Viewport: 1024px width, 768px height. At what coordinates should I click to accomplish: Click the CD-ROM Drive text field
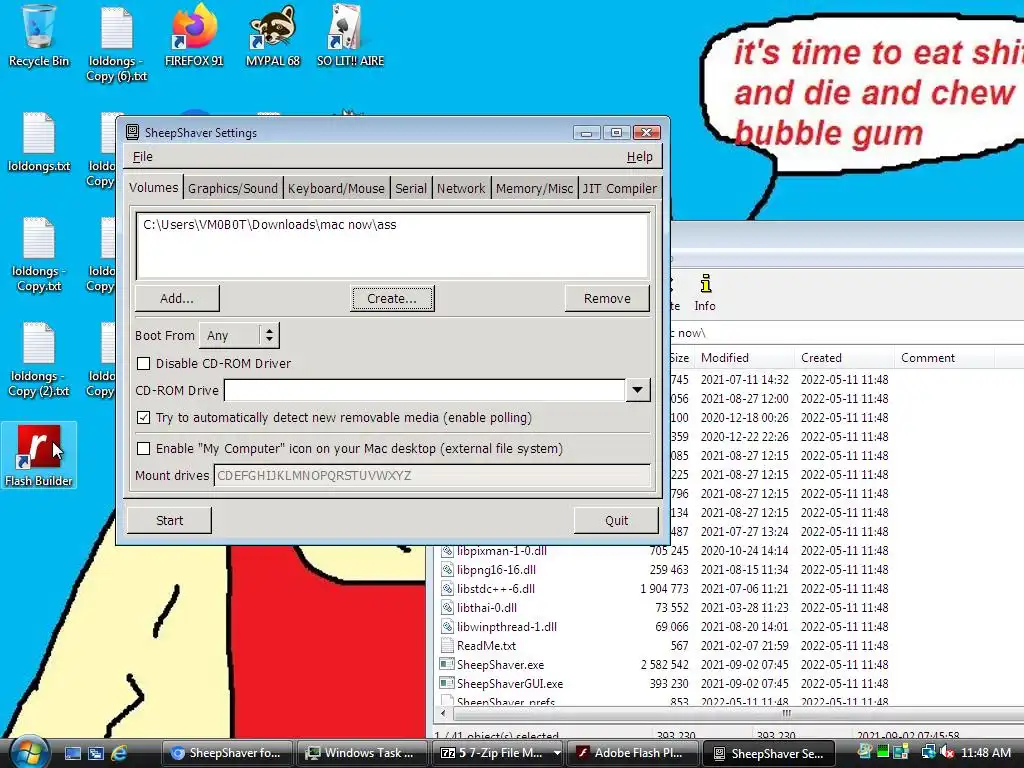coord(425,390)
